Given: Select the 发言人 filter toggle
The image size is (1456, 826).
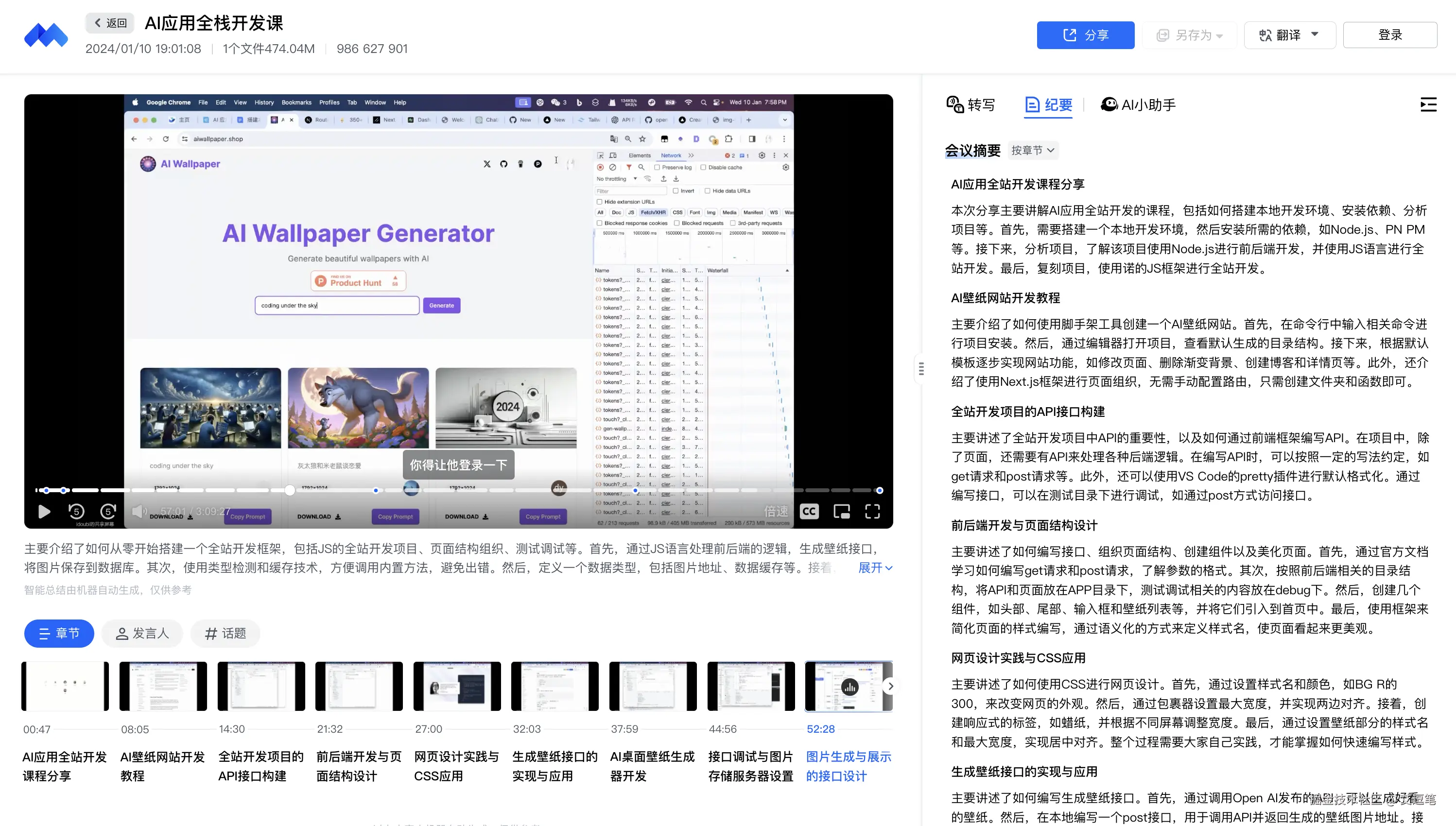Looking at the screenshot, I should pos(142,633).
